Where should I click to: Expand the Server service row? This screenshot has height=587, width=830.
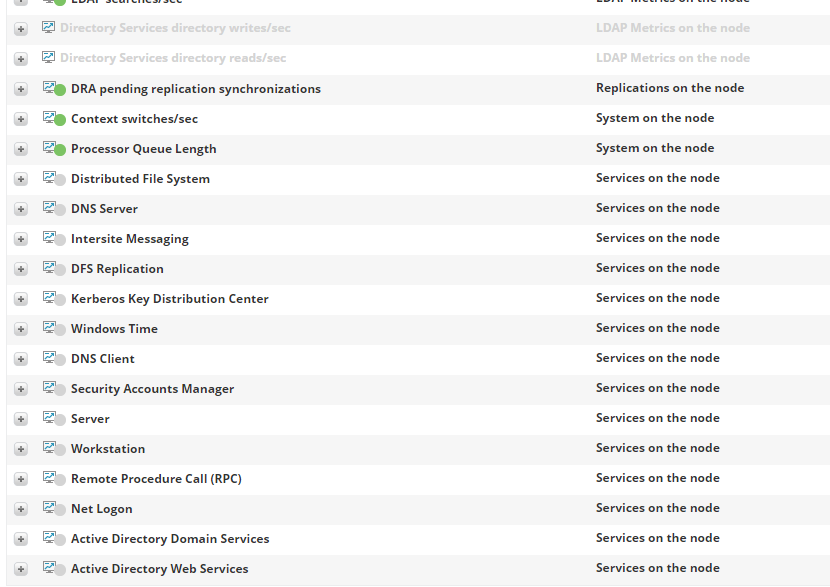click(x=21, y=419)
